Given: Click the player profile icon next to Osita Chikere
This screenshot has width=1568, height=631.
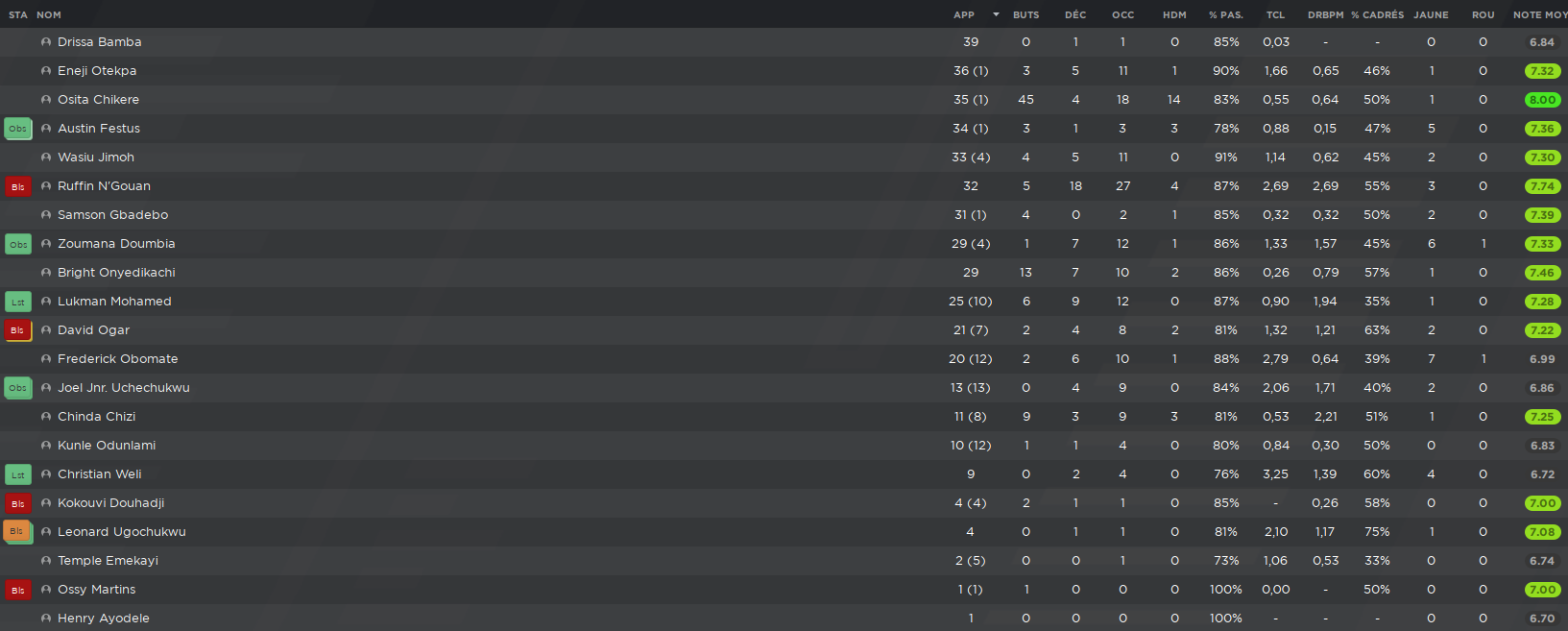Looking at the screenshot, I should pos(46,100).
